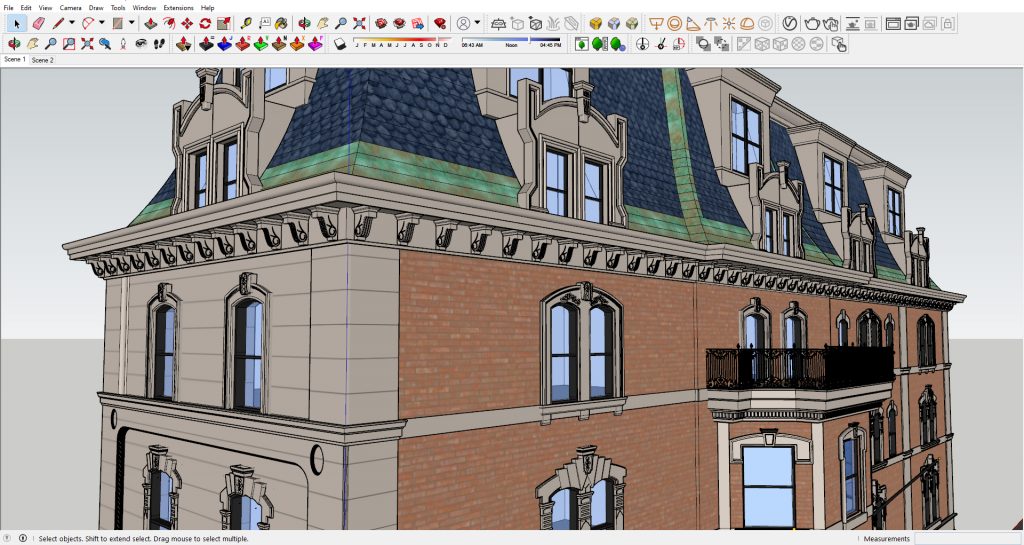
Task: Pick the Tape Measure tool
Action: click(x=247, y=22)
